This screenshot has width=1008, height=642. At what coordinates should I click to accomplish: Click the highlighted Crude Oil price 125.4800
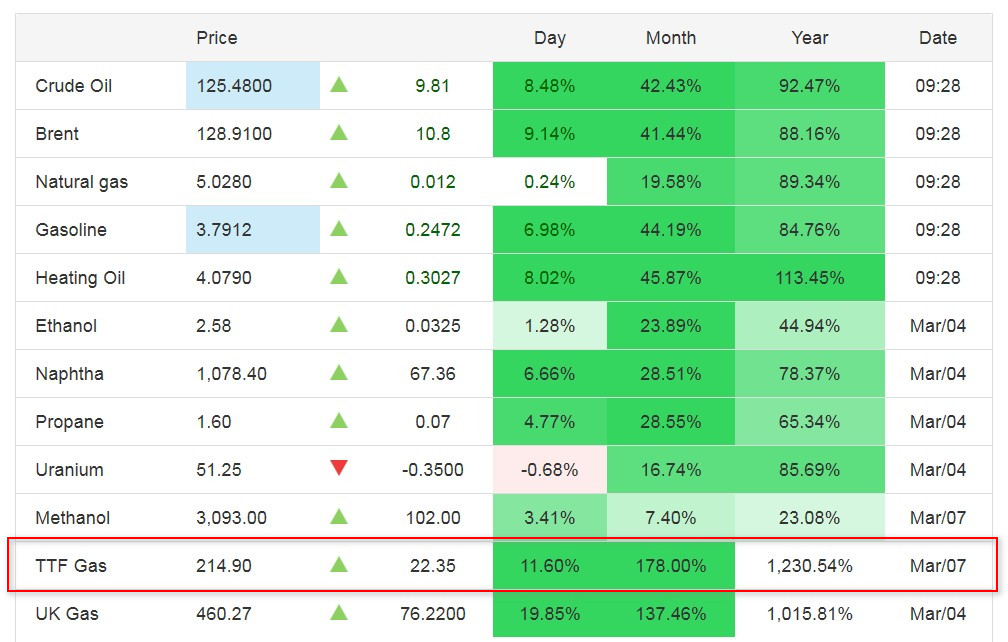[234, 86]
